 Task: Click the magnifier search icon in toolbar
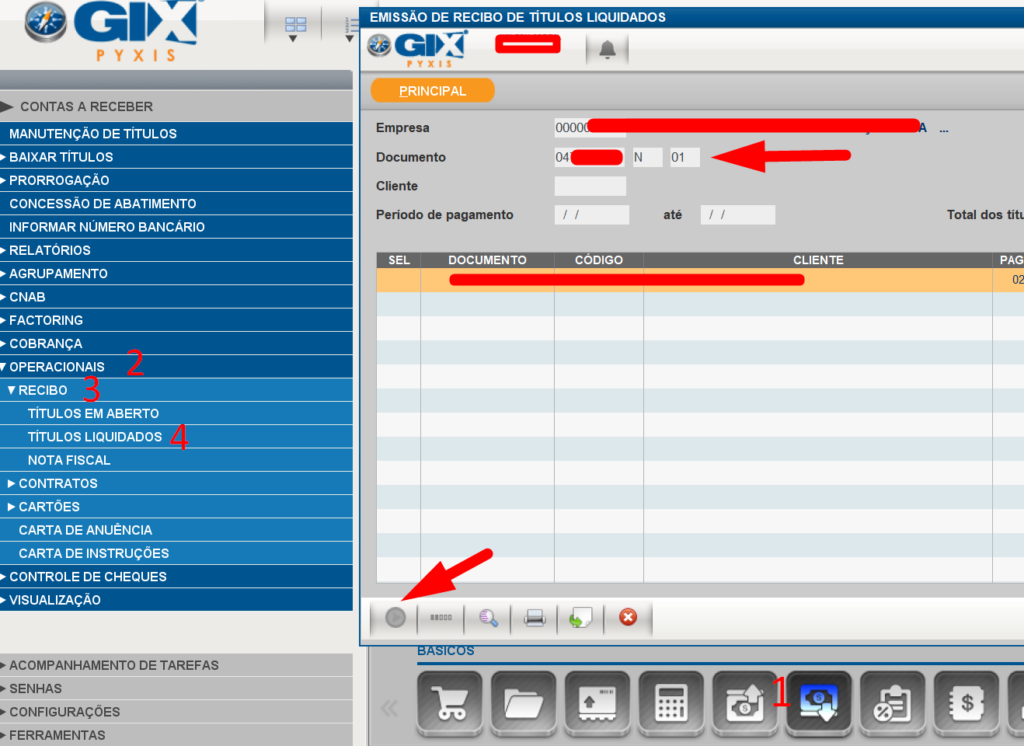pos(488,618)
